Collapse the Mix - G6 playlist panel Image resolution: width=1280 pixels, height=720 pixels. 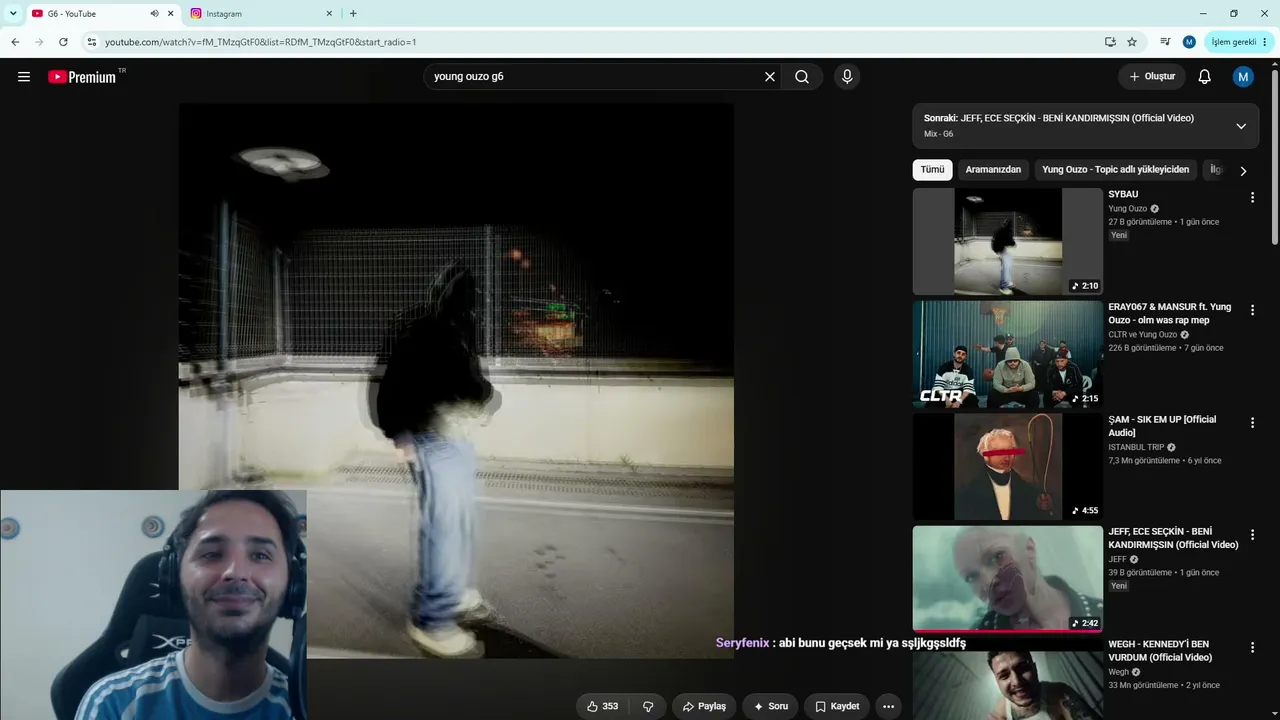pyautogui.click(x=1241, y=126)
